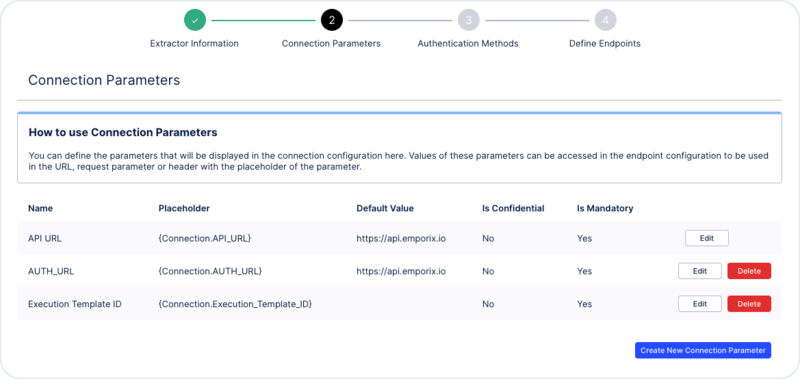Image resolution: width=800 pixels, height=379 pixels.
Task: Click Is Confidential value No in API URL row
Action: [488, 238]
